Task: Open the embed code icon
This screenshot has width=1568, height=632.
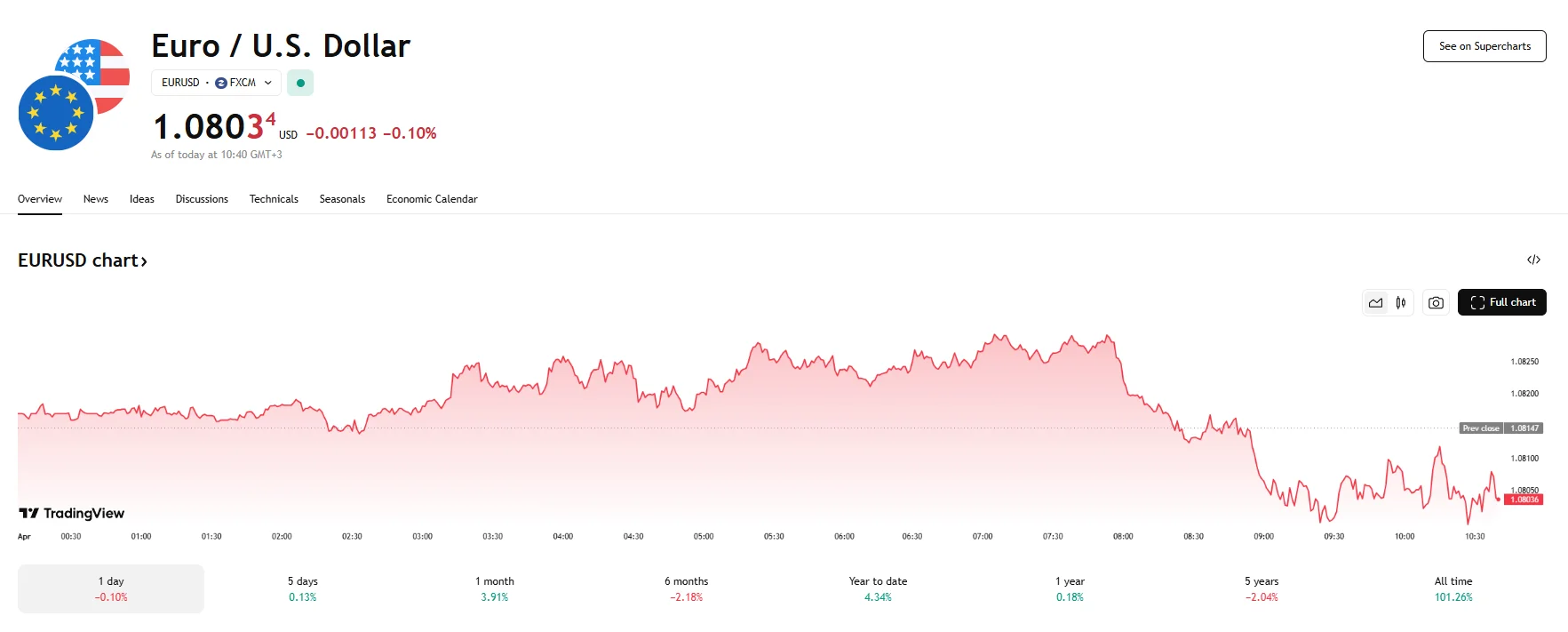Action: [1533, 260]
